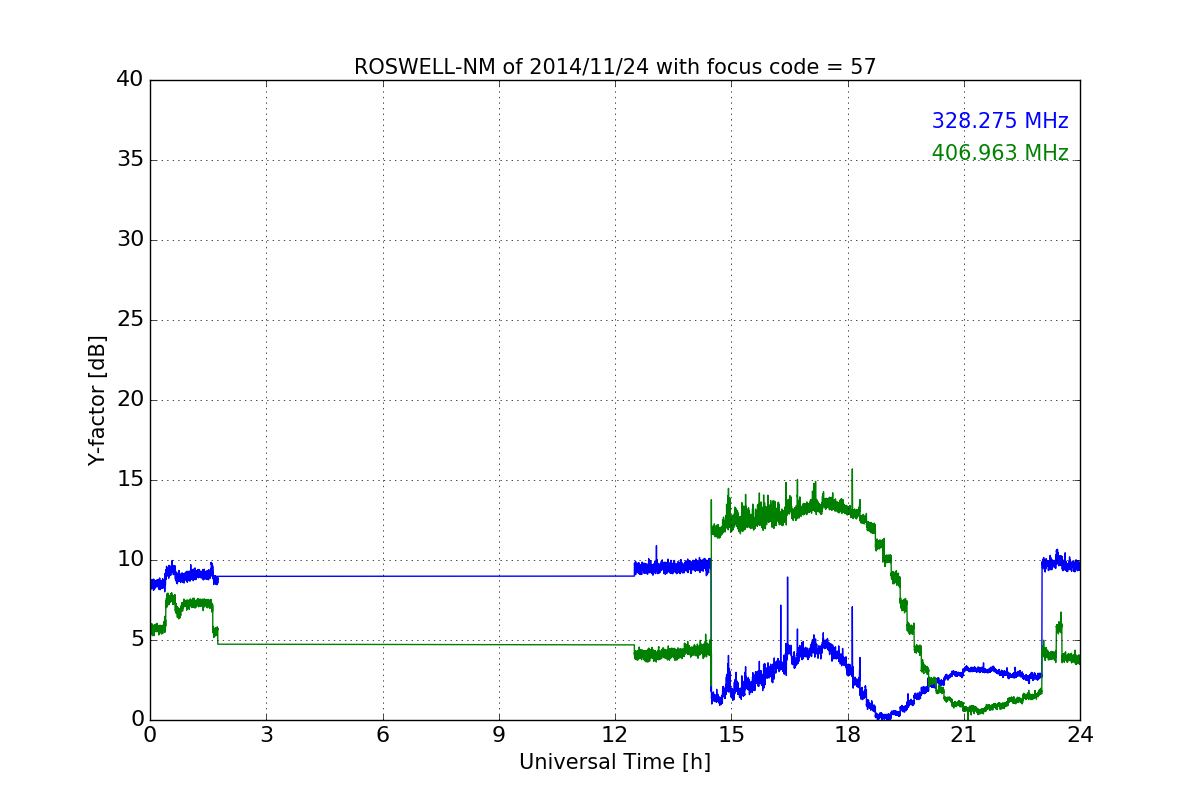The width and height of the screenshot is (1200, 800).
Task: Select the green '406.963 MHz' legend label
Action: [x=1000, y=153]
